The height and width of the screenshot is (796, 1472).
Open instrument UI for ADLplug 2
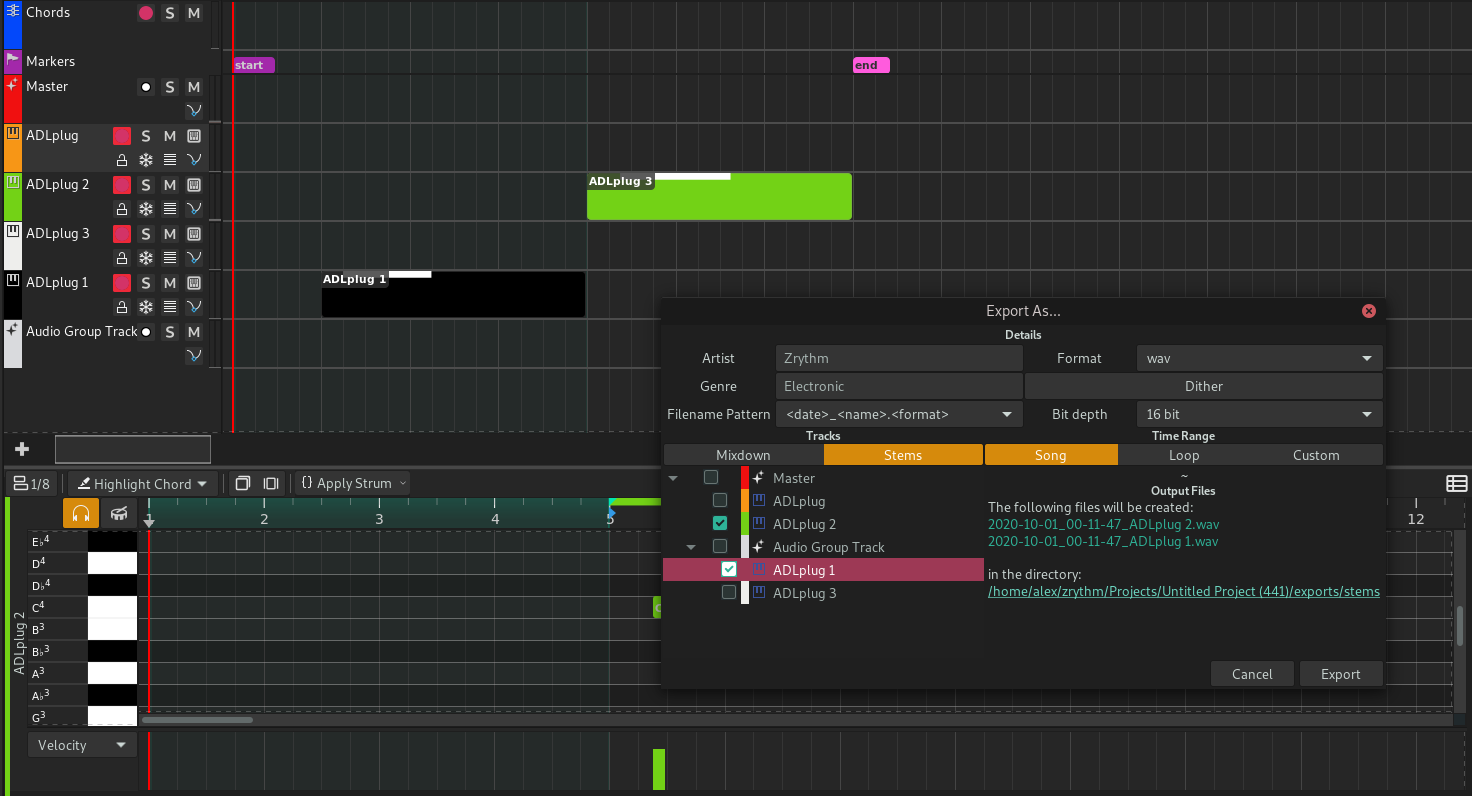(194, 185)
